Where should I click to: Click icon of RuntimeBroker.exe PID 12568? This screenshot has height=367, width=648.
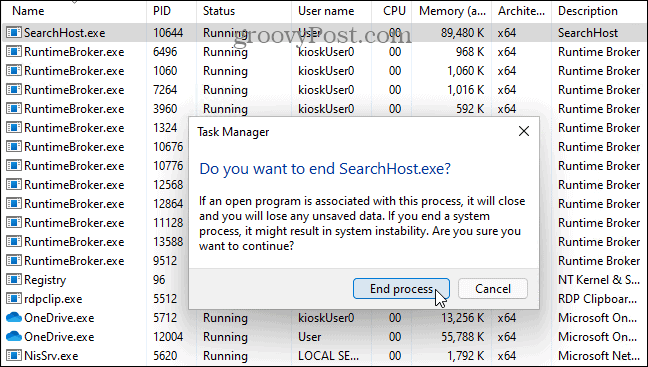pos(14,185)
